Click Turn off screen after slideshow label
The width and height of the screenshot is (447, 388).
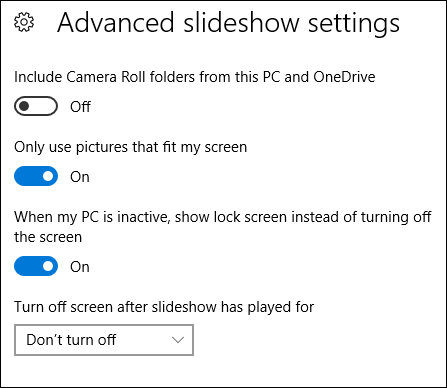pyautogui.click(x=164, y=307)
